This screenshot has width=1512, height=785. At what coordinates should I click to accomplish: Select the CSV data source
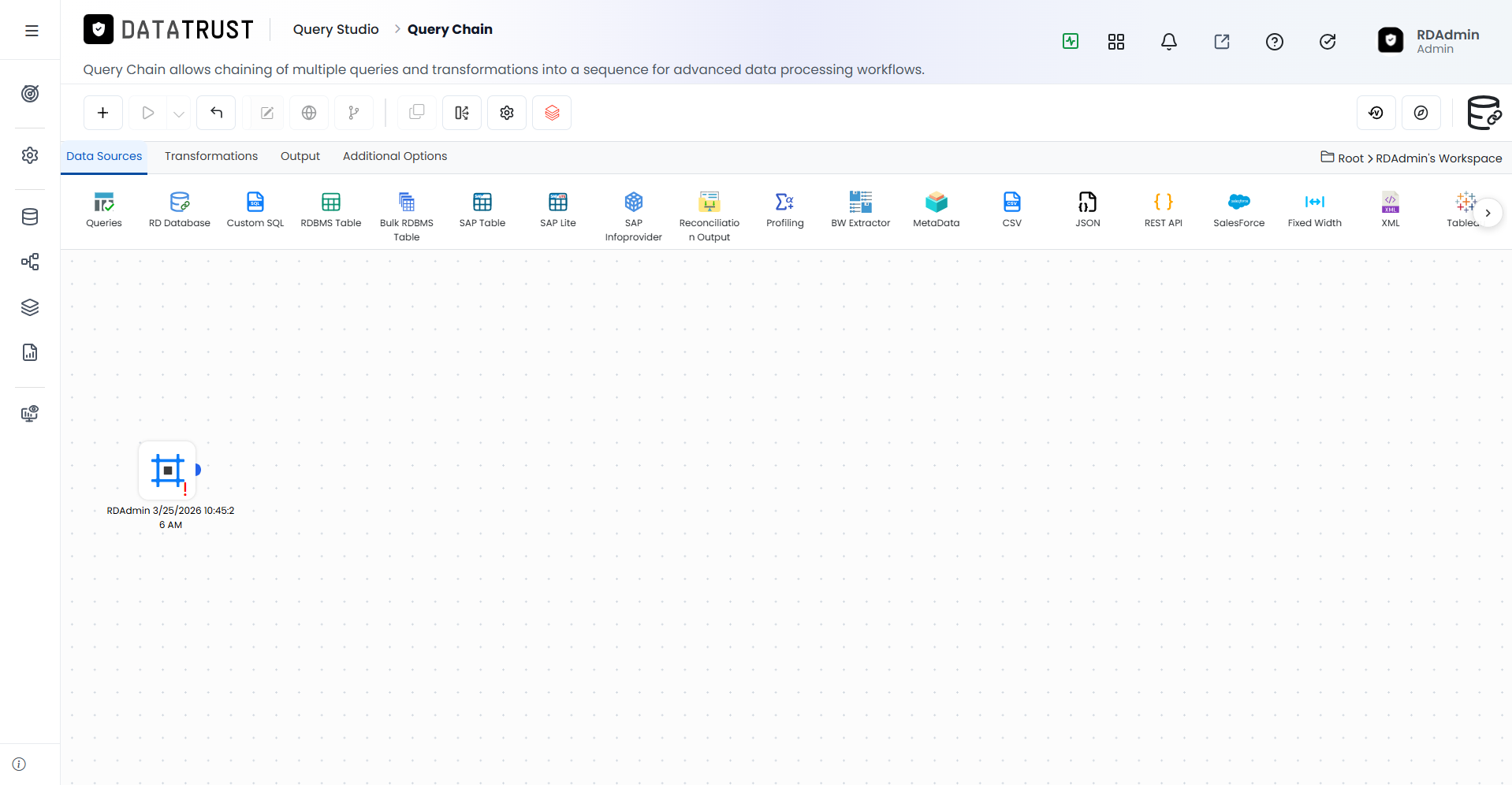(x=1012, y=210)
